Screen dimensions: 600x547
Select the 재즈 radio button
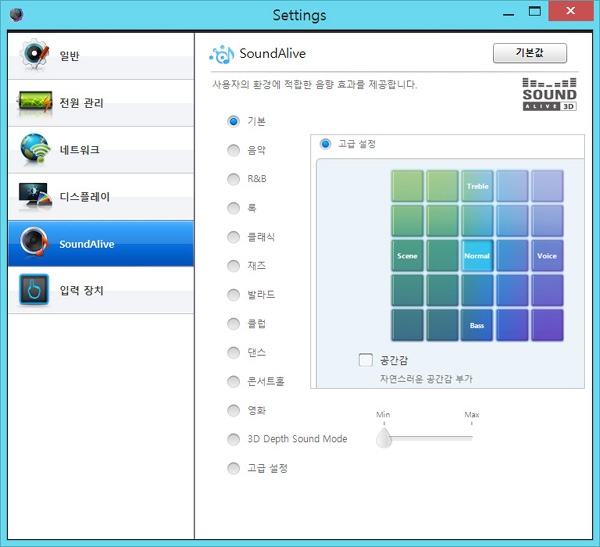click(233, 266)
